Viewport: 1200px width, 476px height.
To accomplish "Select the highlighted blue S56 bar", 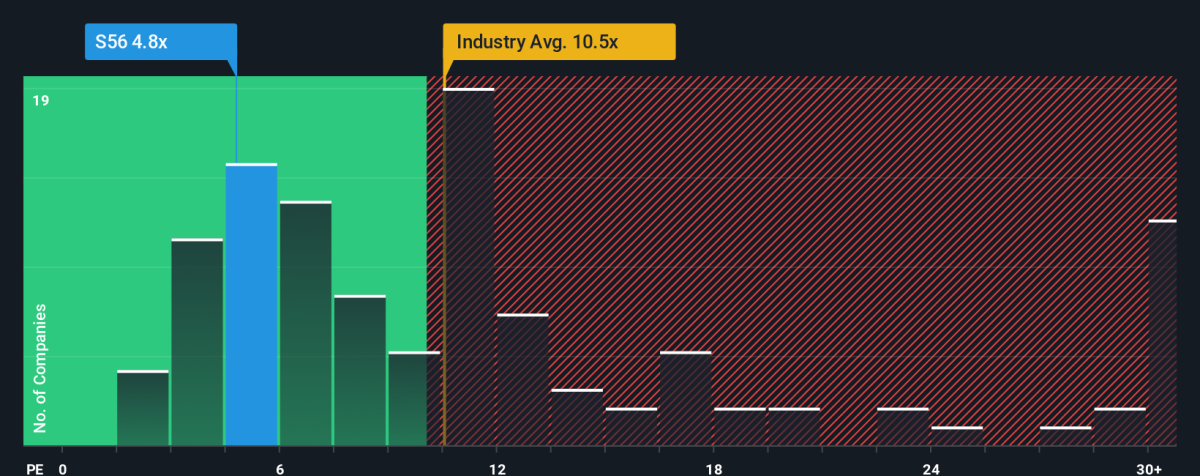I will click(x=251, y=305).
